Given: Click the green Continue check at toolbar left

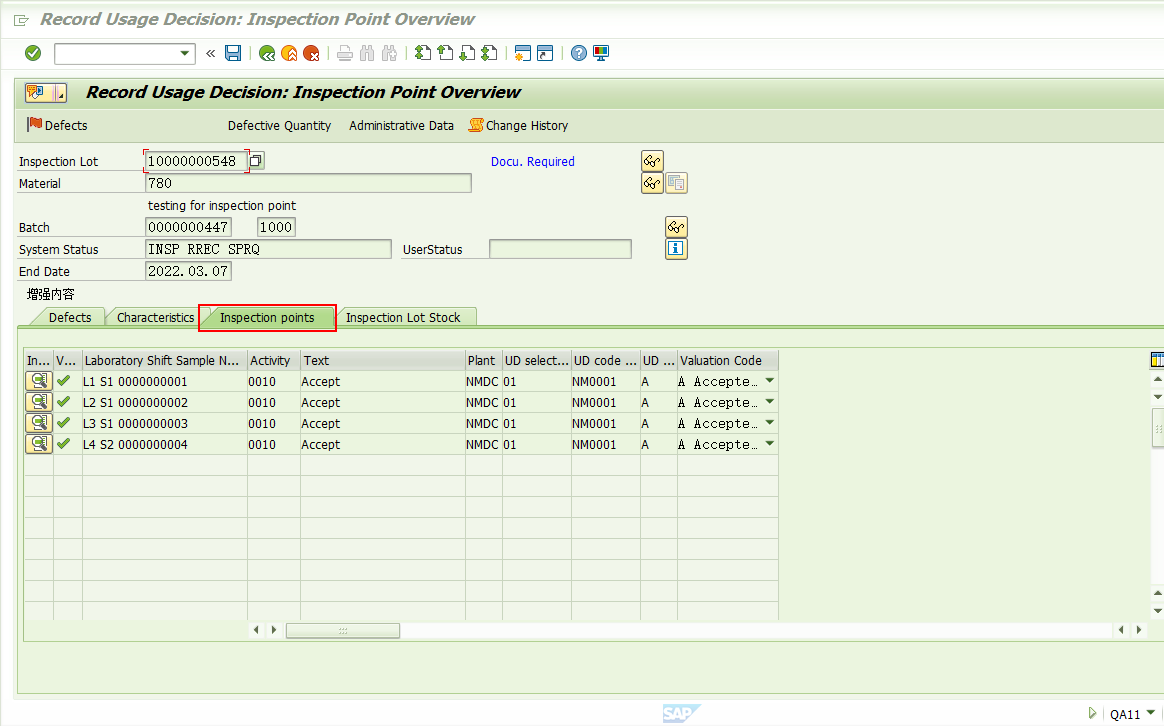Looking at the screenshot, I should [x=32, y=53].
